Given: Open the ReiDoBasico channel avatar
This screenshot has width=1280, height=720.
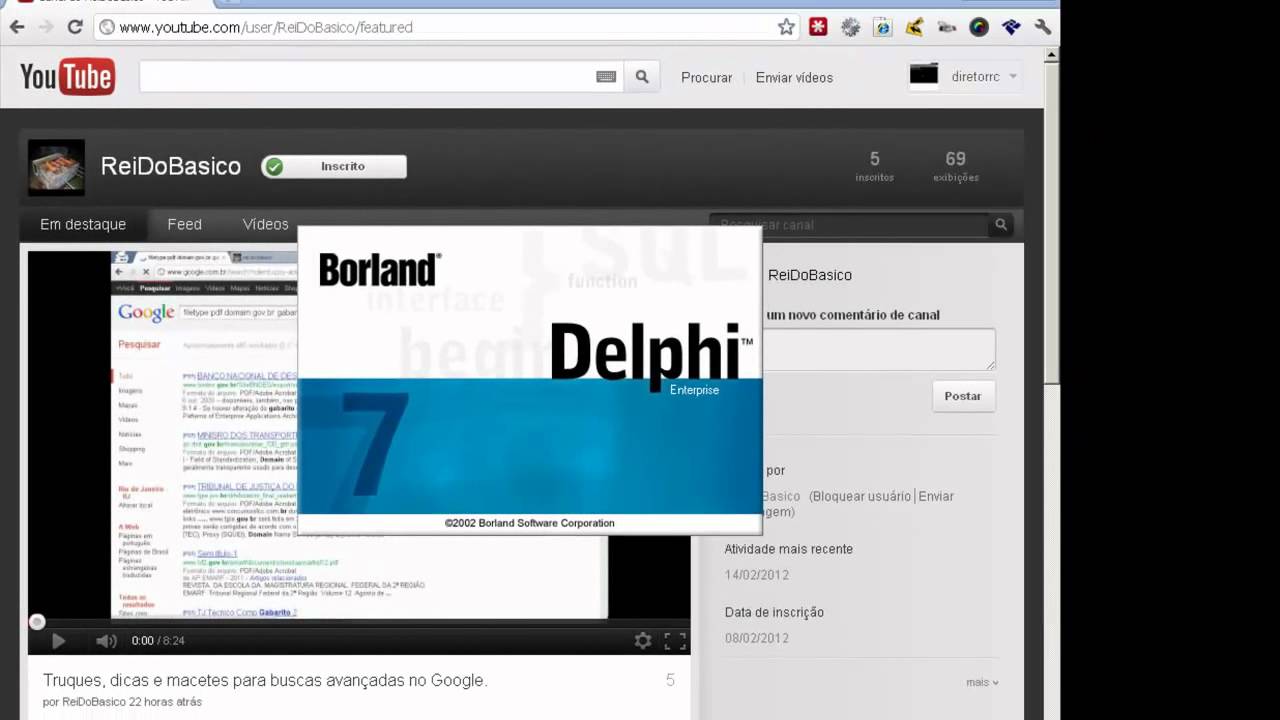Looking at the screenshot, I should [56, 167].
